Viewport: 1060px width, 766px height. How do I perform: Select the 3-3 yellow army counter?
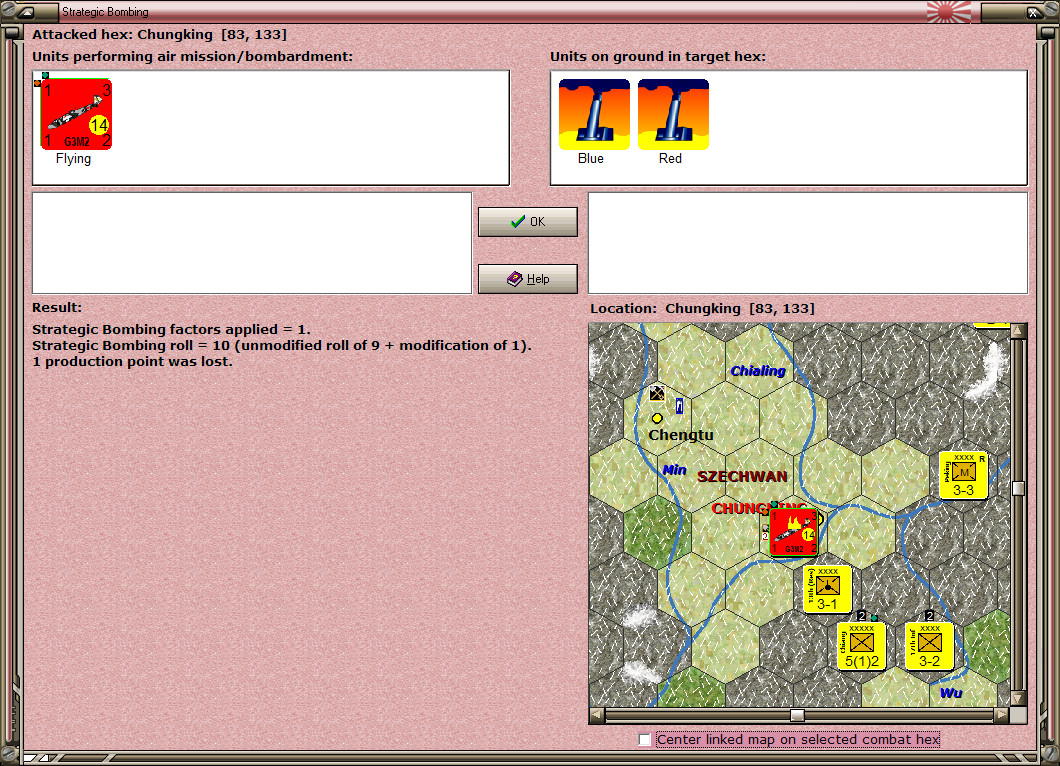(x=963, y=477)
